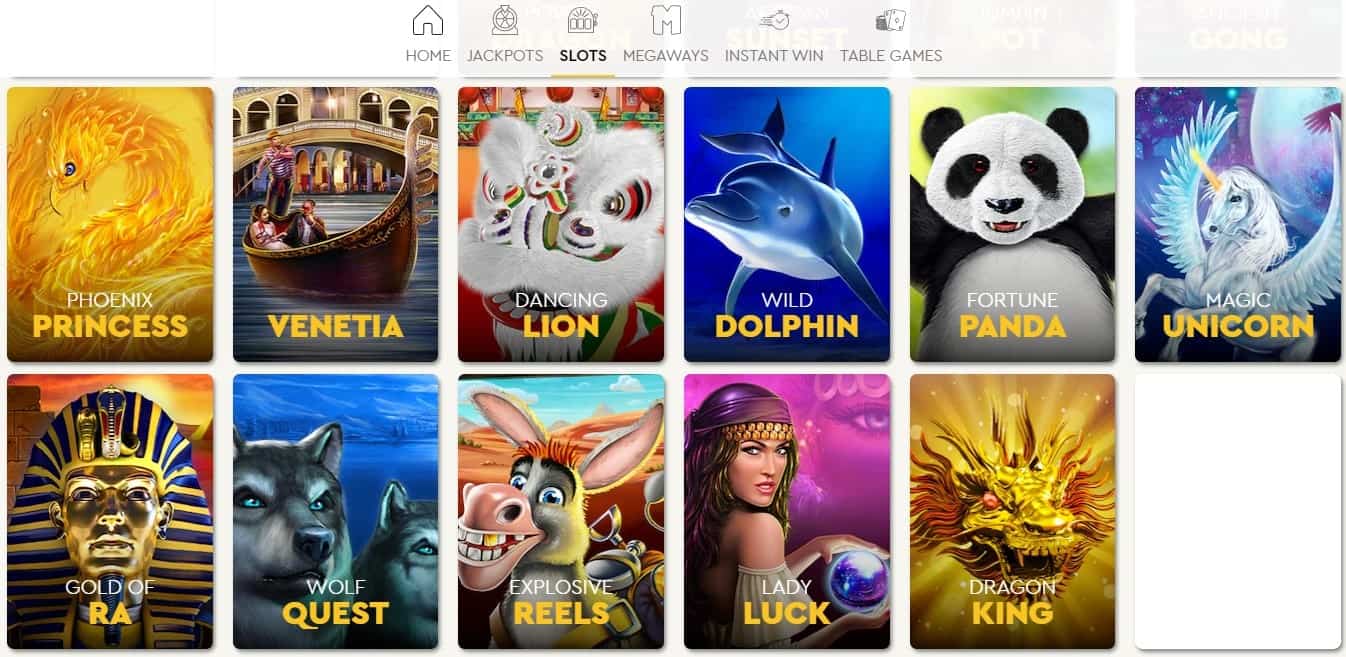Open the HOME tab label

(428, 56)
